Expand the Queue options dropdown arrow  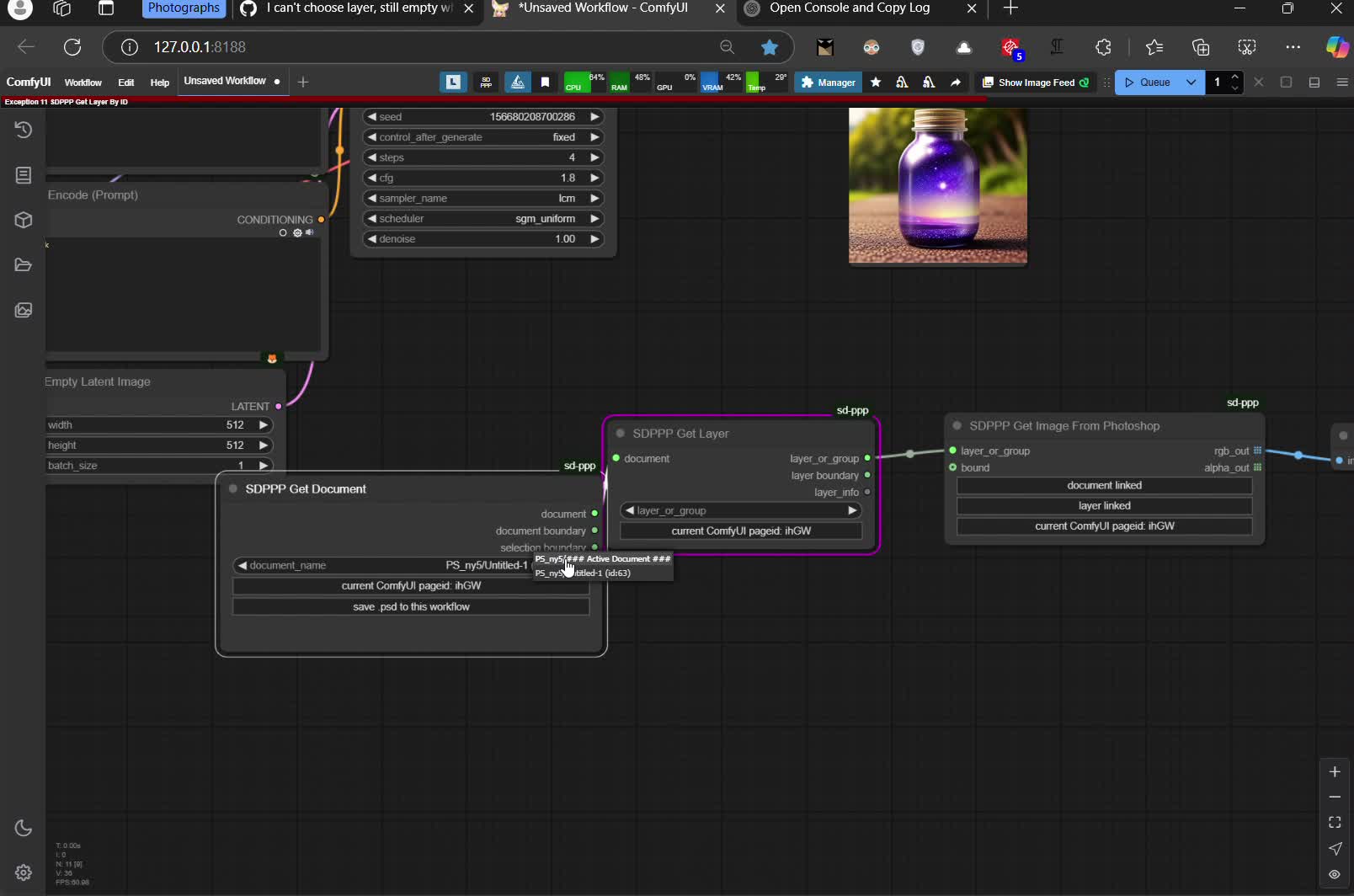pos(1191,83)
